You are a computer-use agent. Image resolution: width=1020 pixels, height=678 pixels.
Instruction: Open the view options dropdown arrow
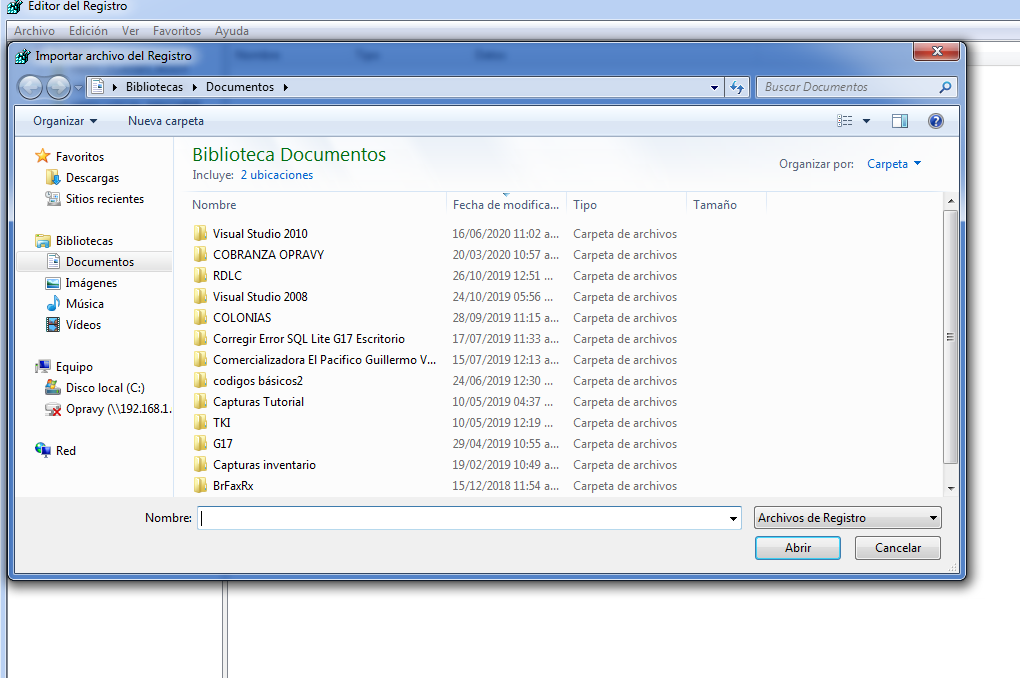[866, 121]
